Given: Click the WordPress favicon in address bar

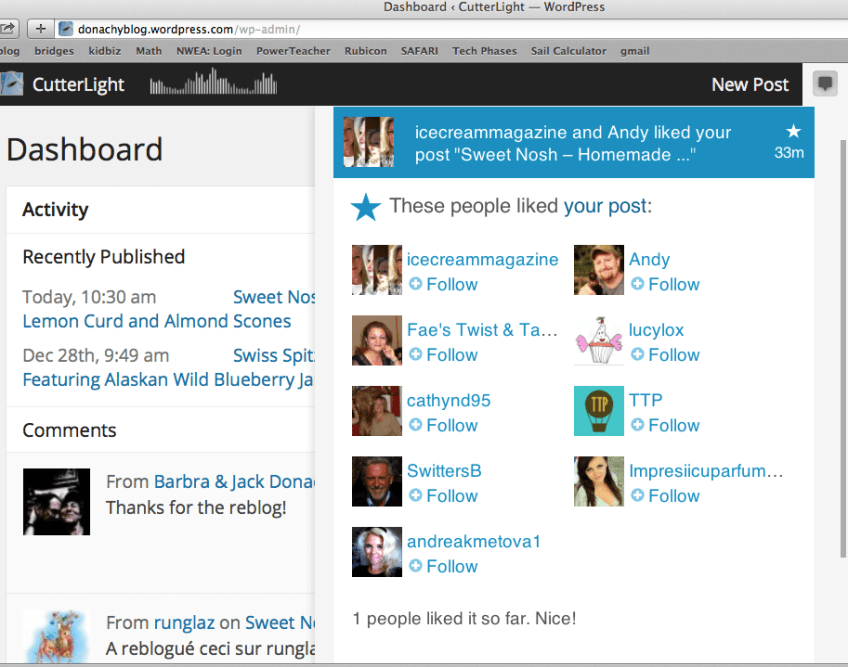Looking at the screenshot, I should [x=67, y=29].
